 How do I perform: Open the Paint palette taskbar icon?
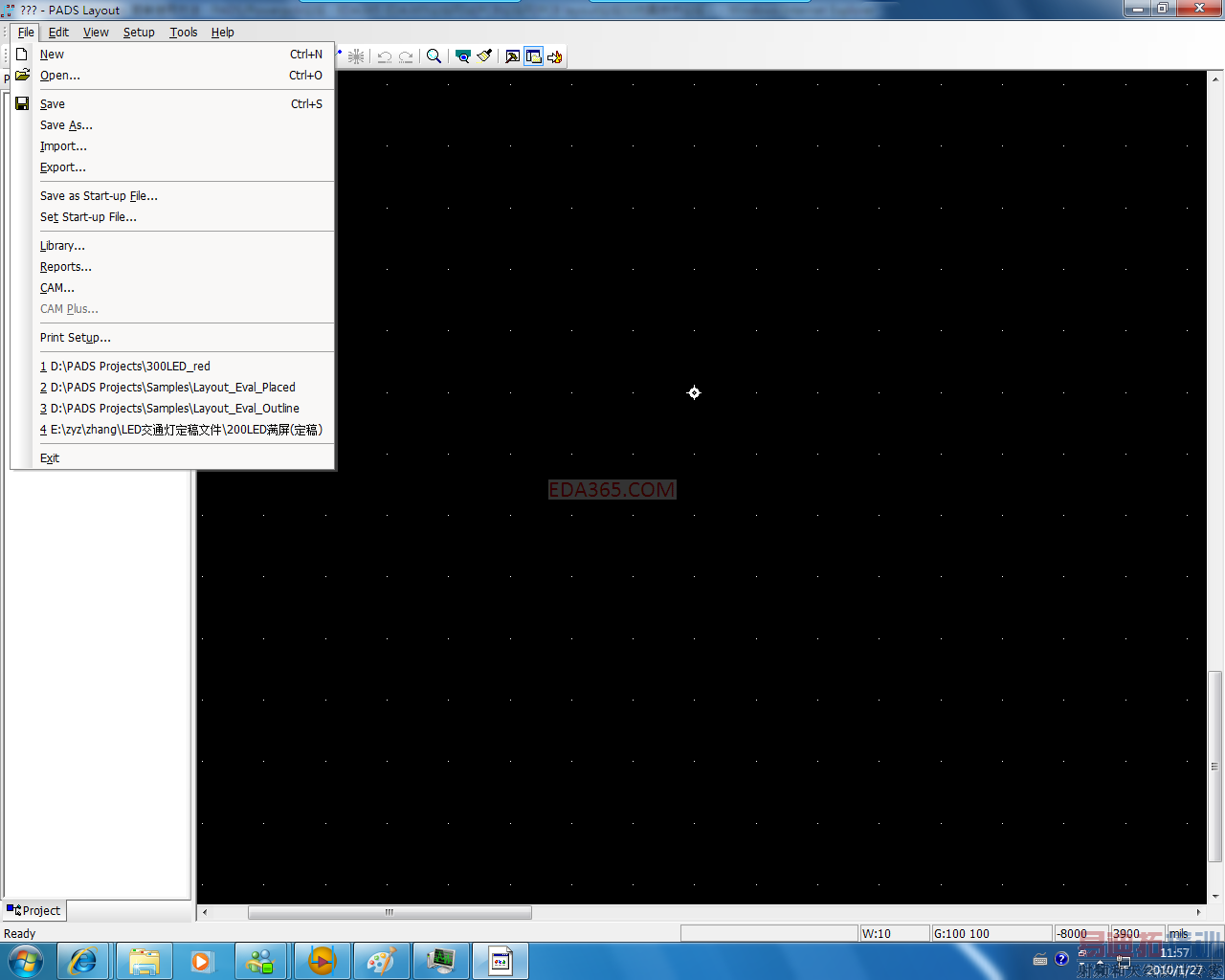click(381, 961)
